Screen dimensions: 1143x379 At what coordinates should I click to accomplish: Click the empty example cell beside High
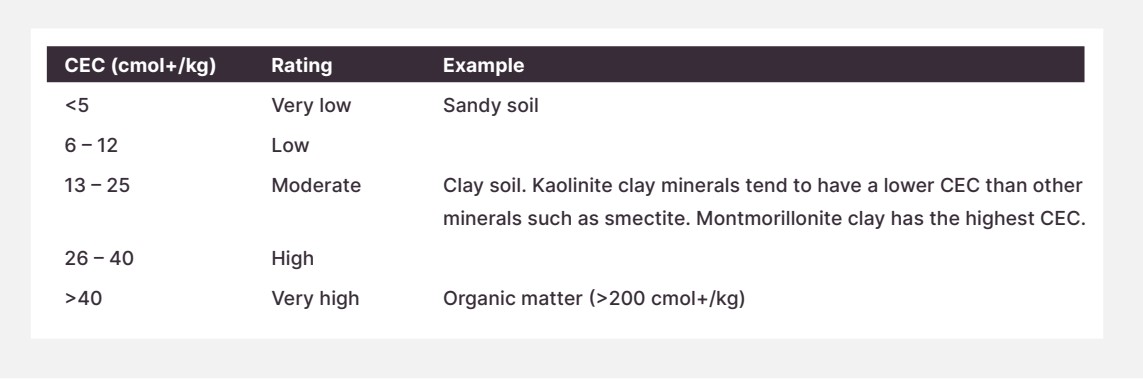[x=763, y=259]
